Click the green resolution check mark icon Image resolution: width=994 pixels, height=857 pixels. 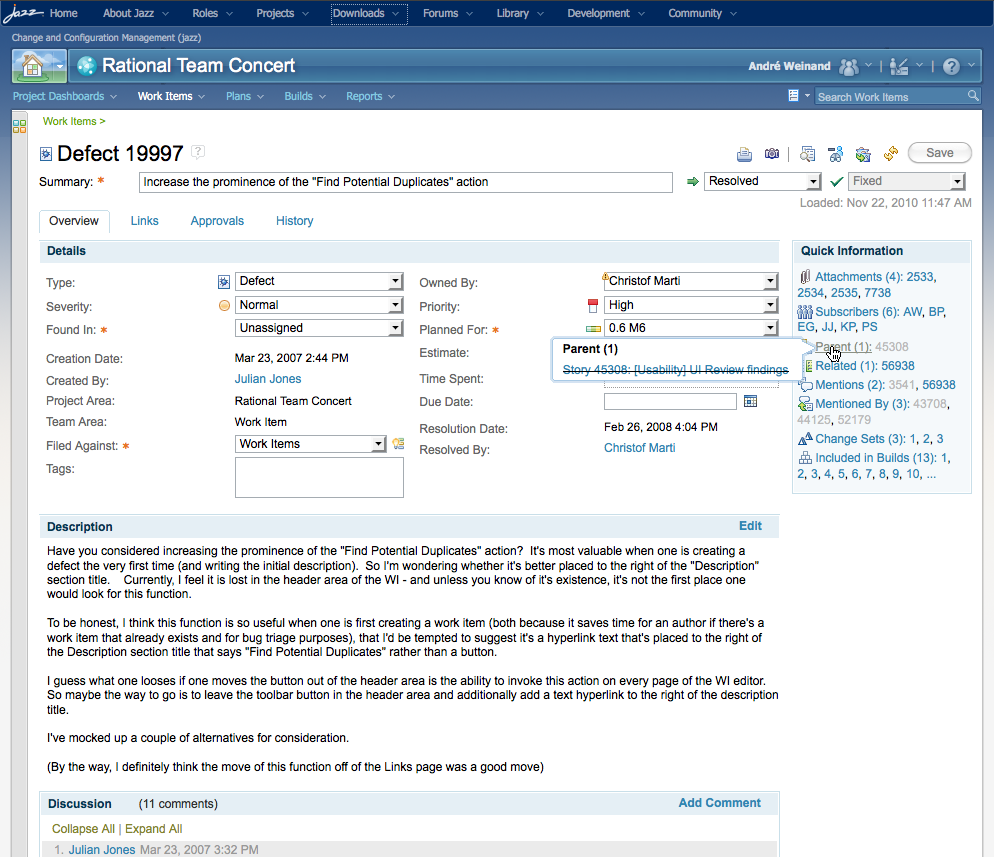(836, 182)
